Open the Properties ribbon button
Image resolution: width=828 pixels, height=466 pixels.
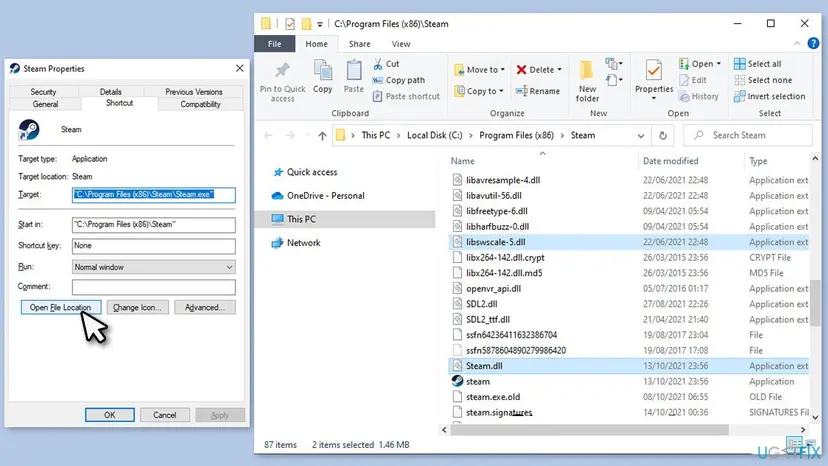[654, 79]
